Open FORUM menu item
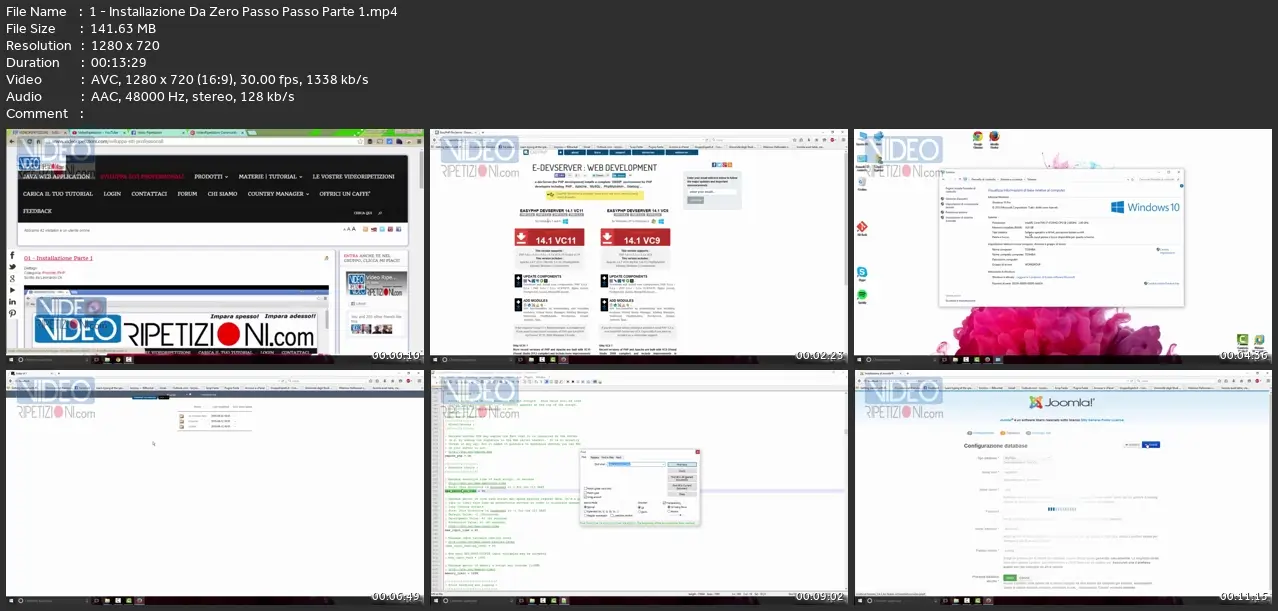 pyautogui.click(x=187, y=194)
